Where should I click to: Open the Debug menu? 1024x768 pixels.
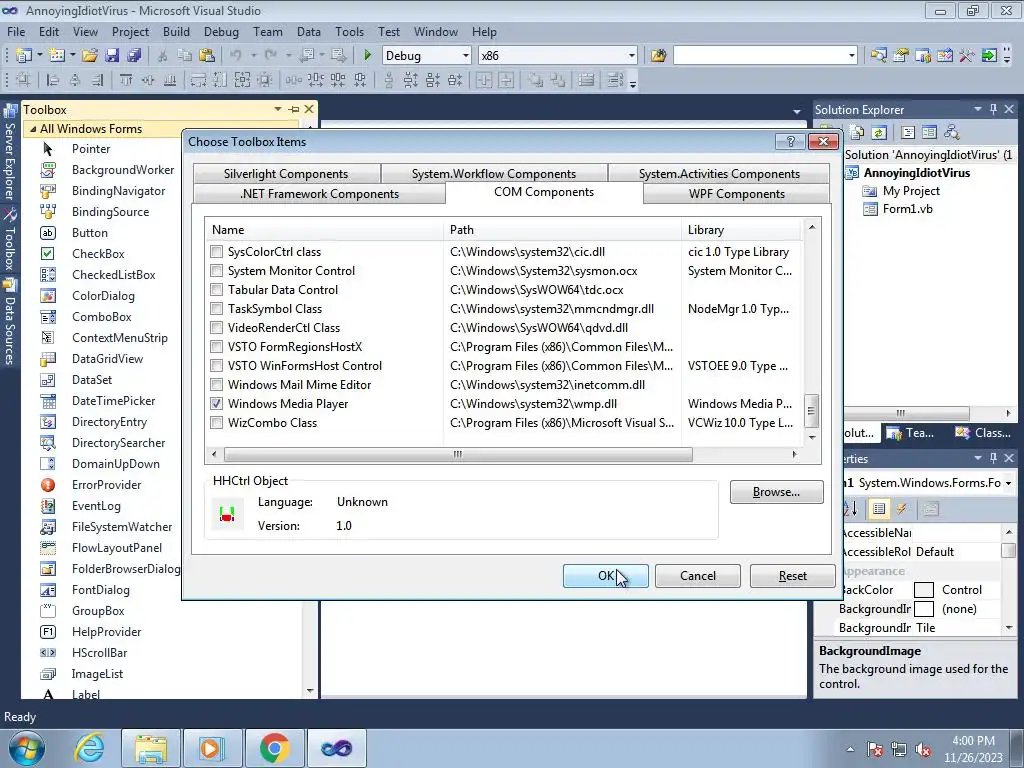click(x=221, y=31)
